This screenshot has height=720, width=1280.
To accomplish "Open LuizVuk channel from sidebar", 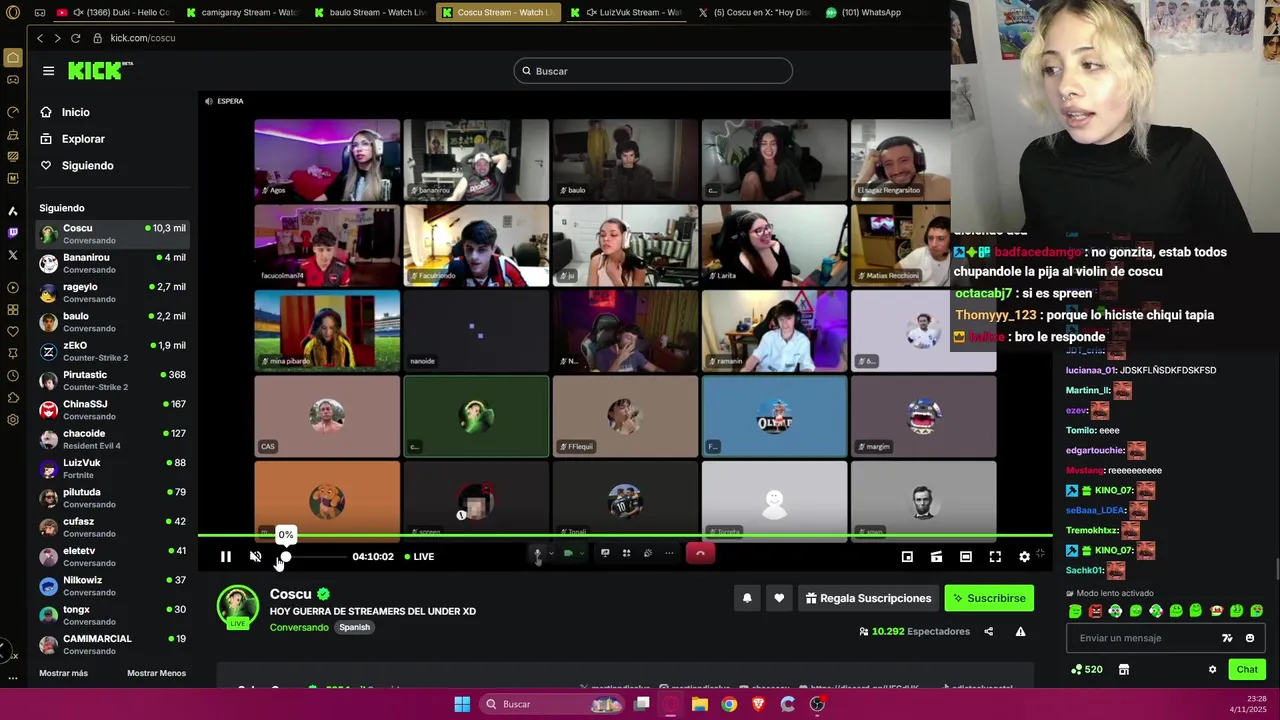I will 112,468.
